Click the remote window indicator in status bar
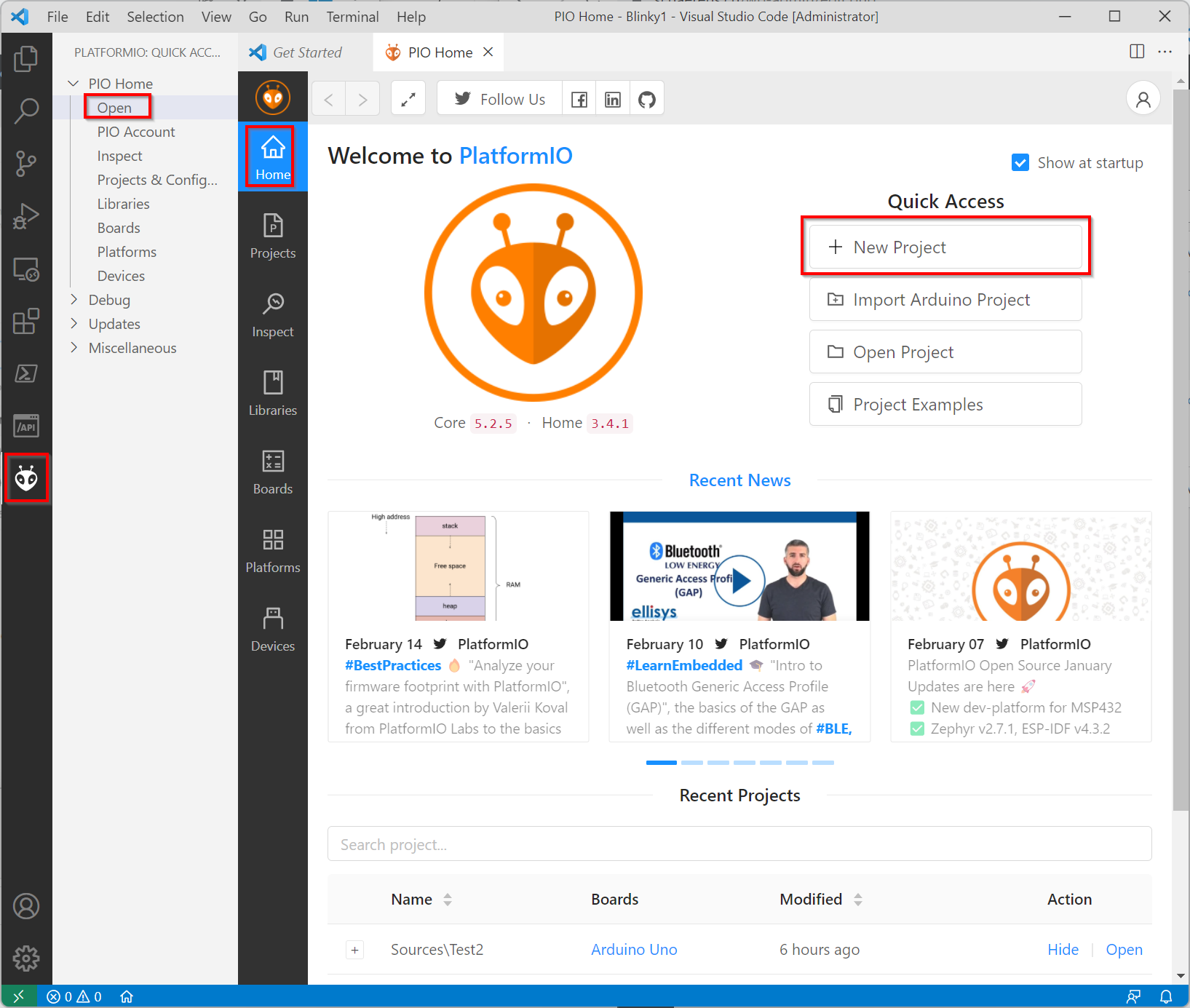 pos(19,996)
